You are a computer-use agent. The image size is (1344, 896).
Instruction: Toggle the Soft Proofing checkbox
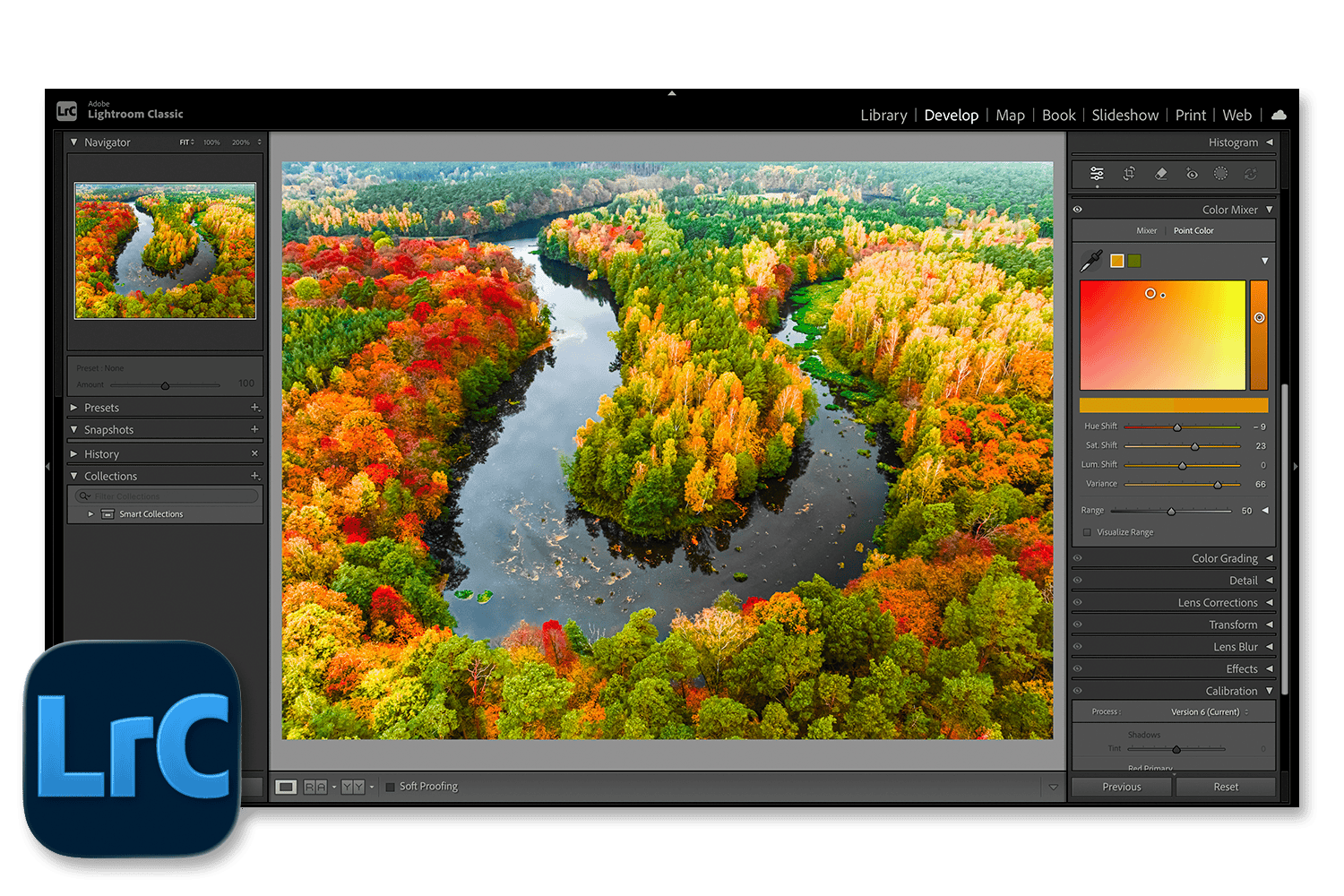click(x=390, y=787)
